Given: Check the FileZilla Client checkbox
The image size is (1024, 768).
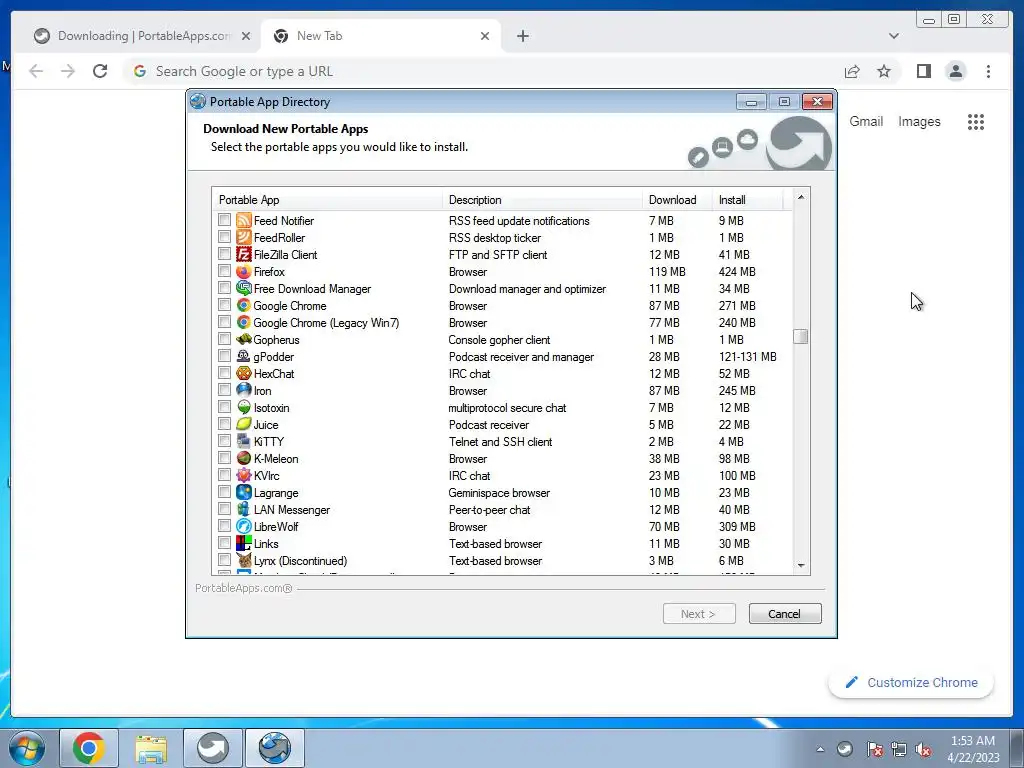Looking at the screenshot, I should [x=225, y=254].
